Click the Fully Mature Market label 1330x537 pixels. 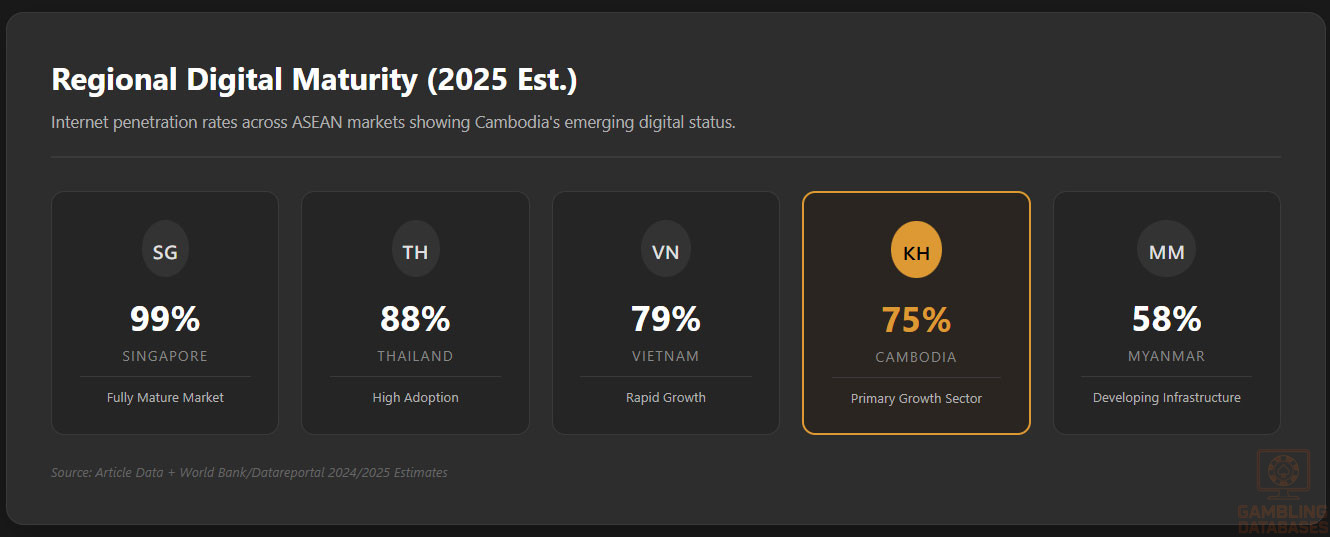click(x=165, y=398)
